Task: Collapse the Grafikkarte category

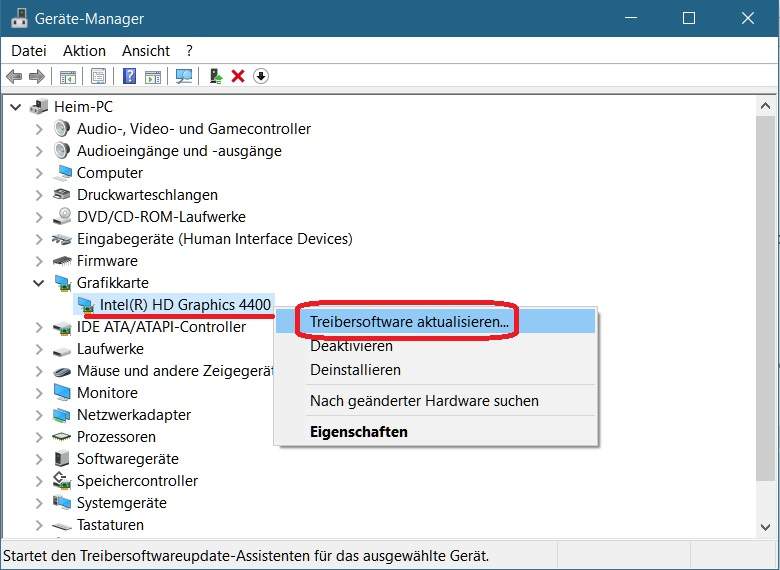Action: [x=39, y=283]
